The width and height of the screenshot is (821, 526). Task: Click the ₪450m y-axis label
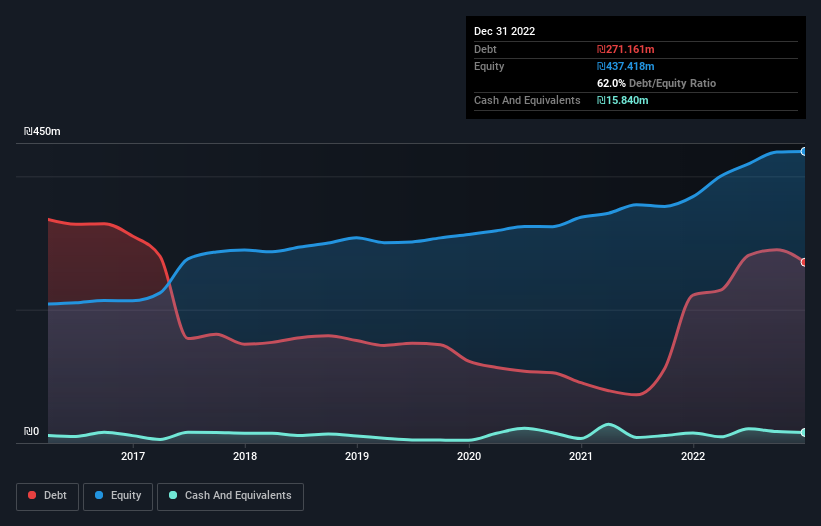pos(42,131)
